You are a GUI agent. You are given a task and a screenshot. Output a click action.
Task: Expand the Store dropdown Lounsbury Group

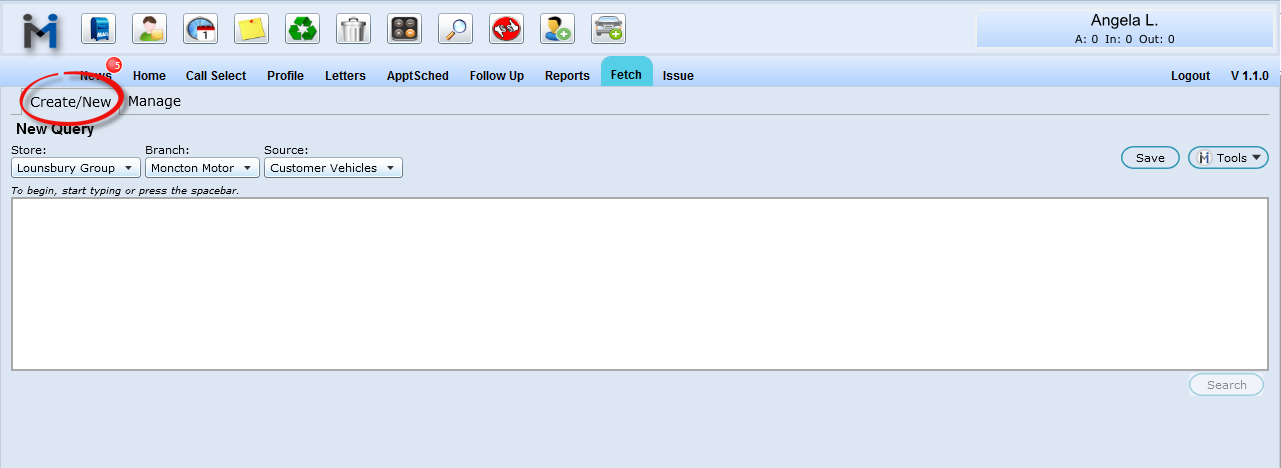(x=76, y=168)
